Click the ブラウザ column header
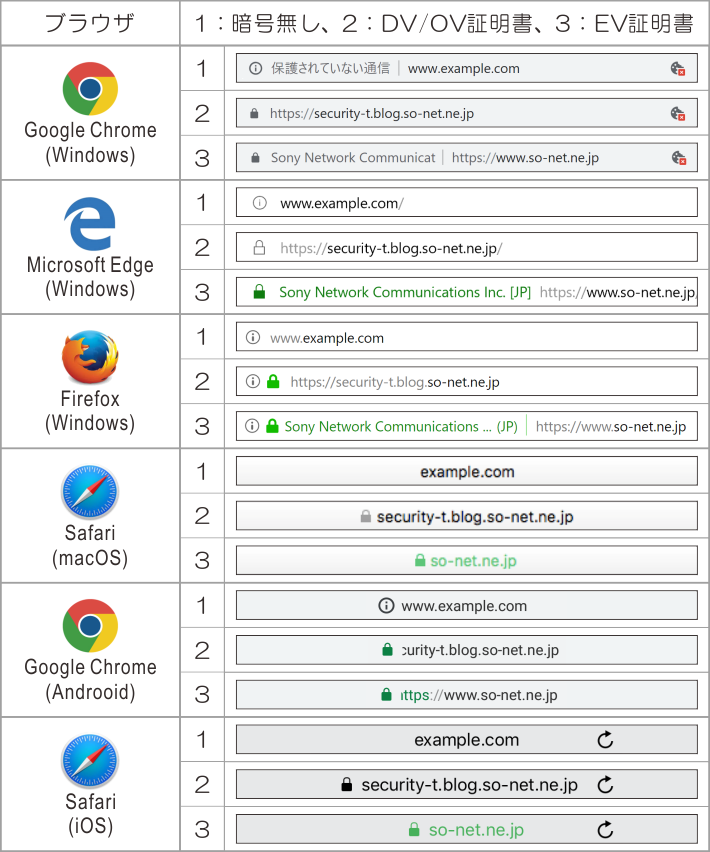The height and width of the screenshot is (852, 710). click(x=89, y=23)
